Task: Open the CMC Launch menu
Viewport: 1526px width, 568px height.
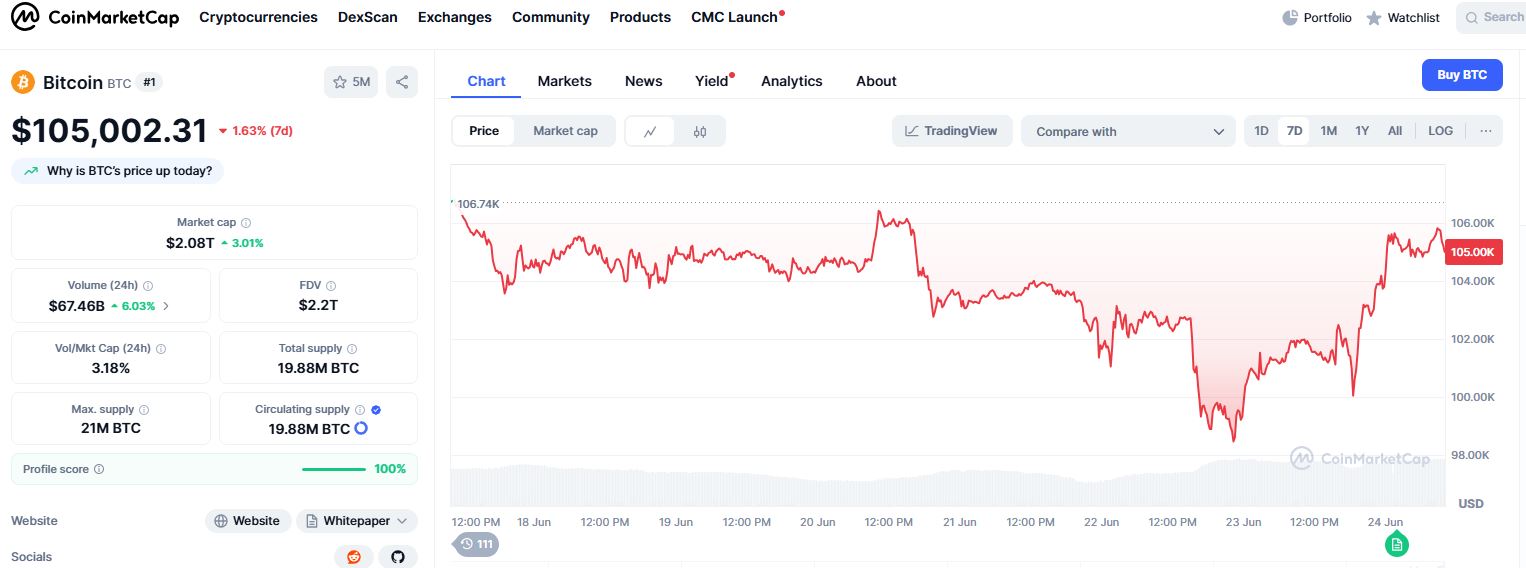Action: click(735, 17)
